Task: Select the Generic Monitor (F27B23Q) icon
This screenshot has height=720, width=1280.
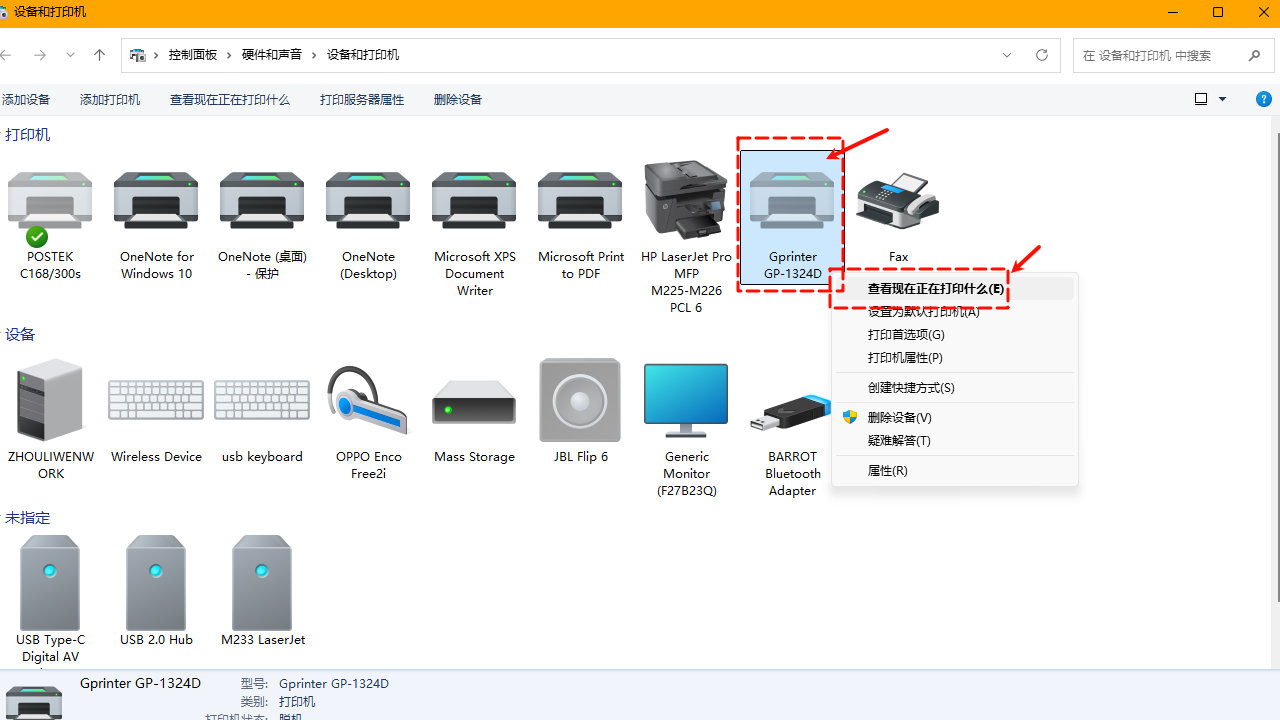Action: (686, 400)
